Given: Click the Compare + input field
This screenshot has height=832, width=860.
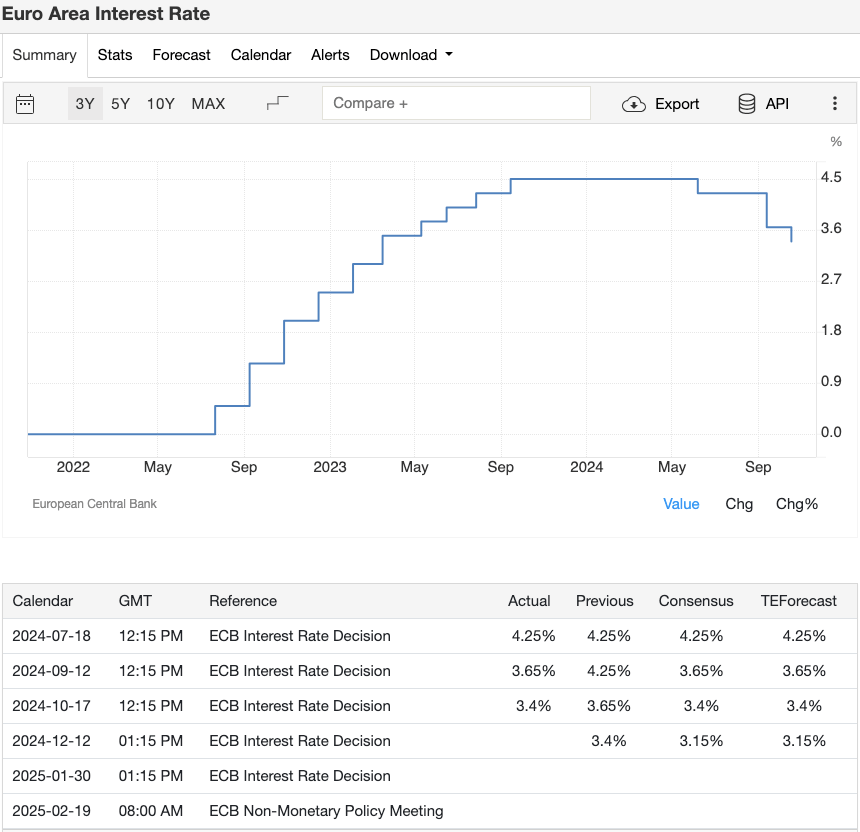Looking at the screenshot, I should tap(456, 103).
